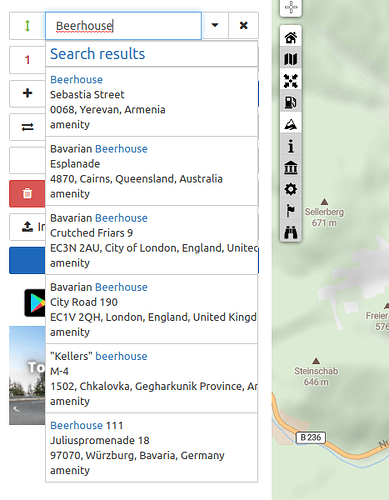Click the museum building icon
This screenshot has width=389, height=500.
point(291,167)
